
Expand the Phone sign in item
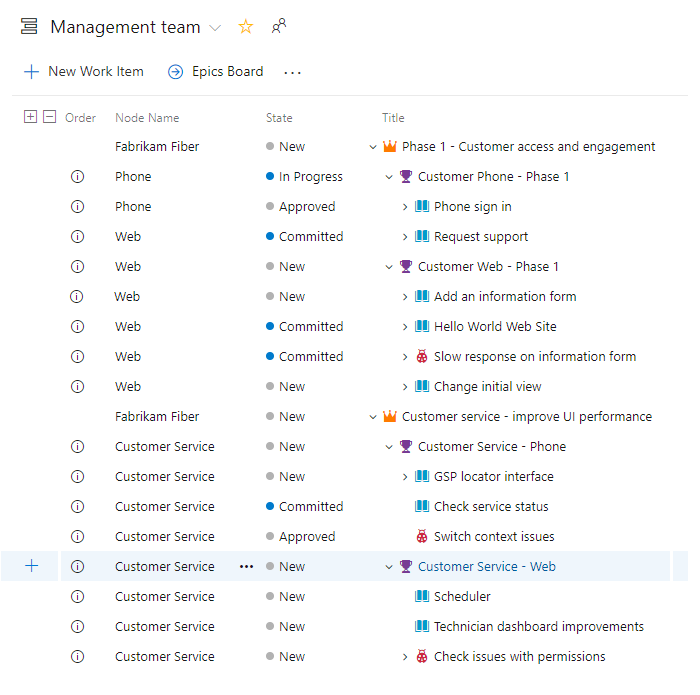406,207
